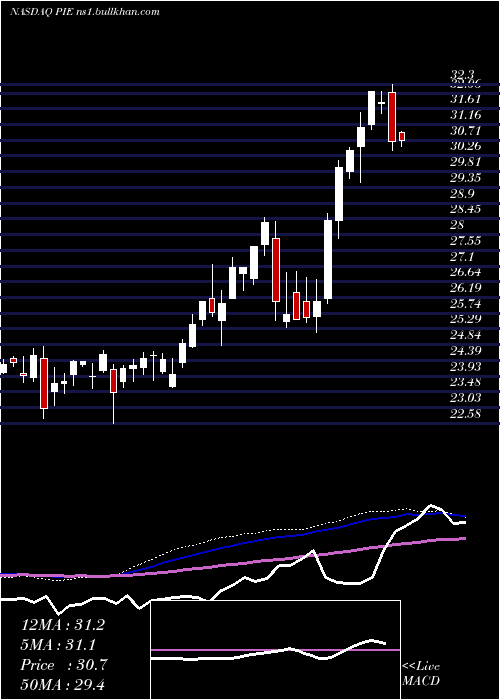Click the 27.1 price axis label
This screenshot has height=700, width=500.
462,257
